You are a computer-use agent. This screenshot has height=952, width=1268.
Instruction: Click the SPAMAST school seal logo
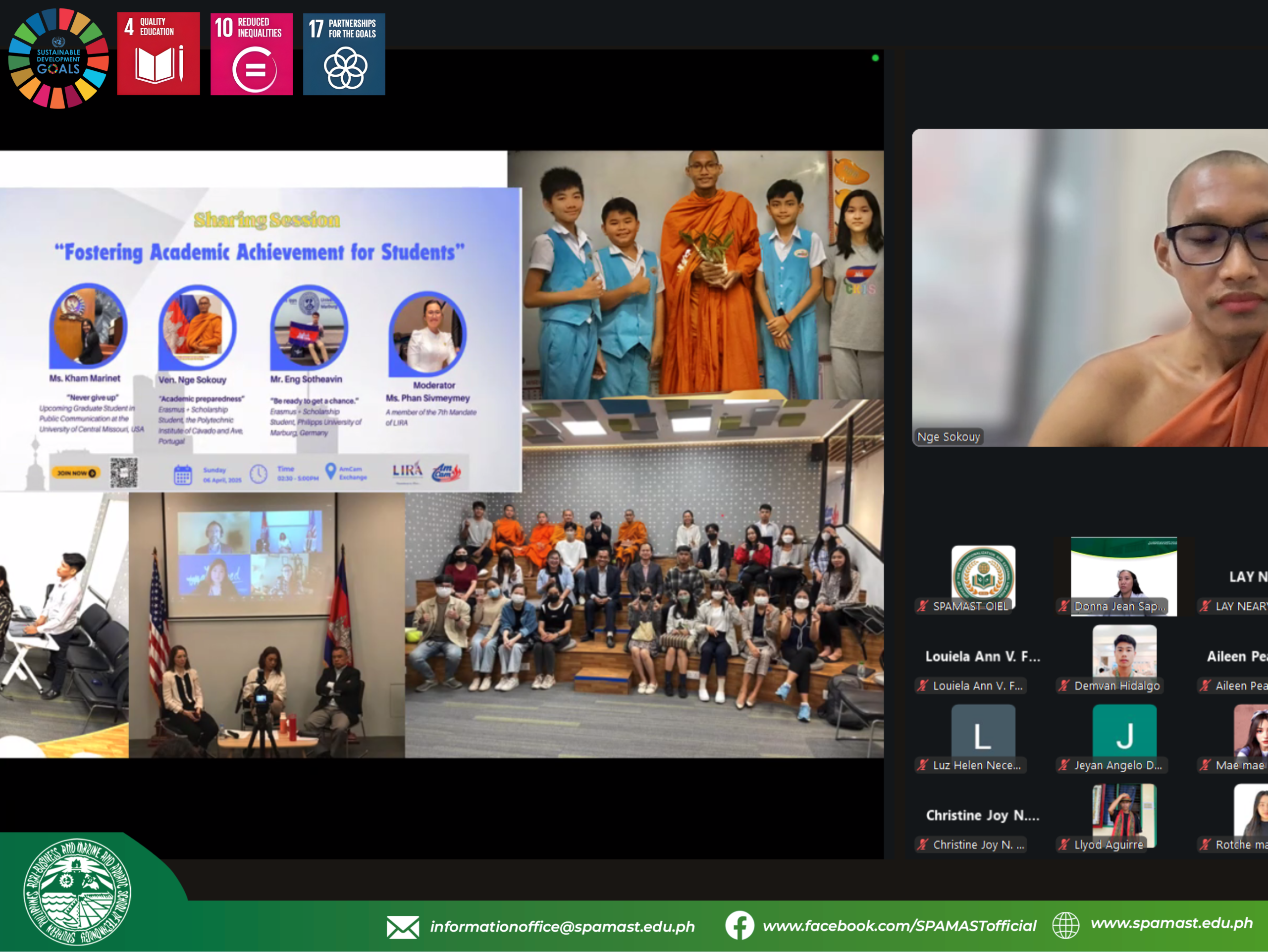pos(77,892)
